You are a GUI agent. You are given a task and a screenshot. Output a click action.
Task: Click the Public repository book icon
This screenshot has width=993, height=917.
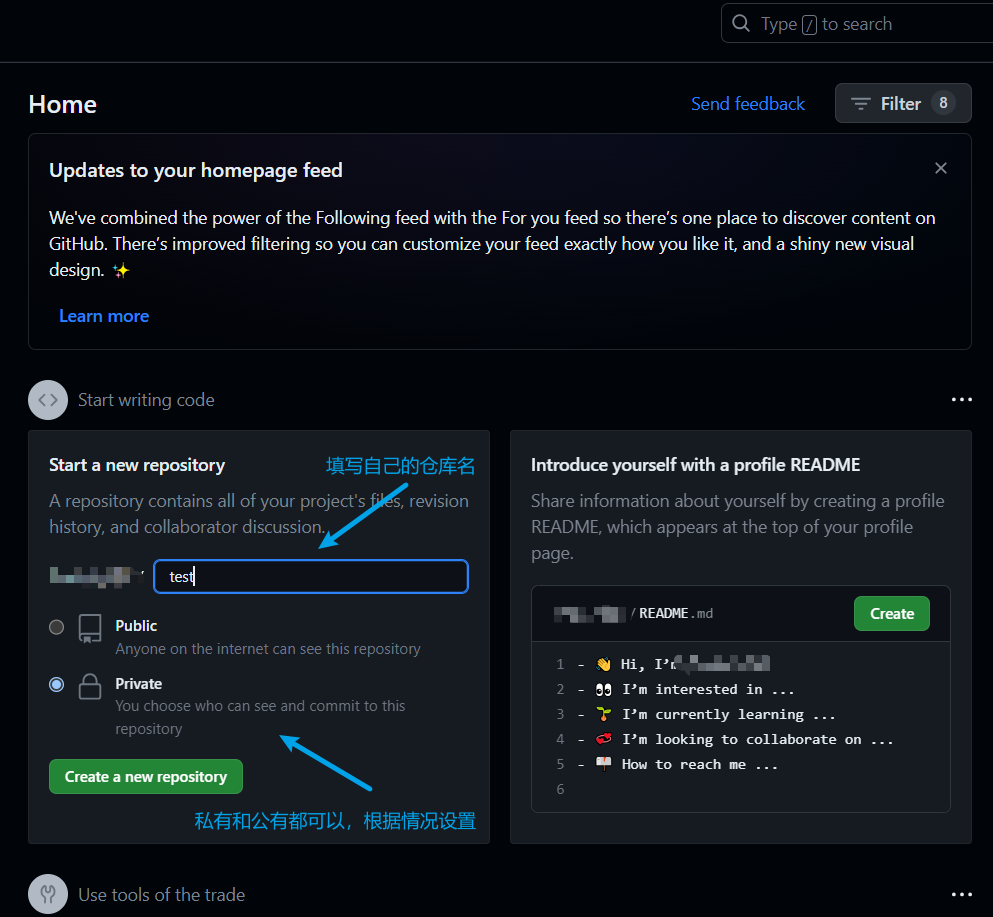(90, 628)
